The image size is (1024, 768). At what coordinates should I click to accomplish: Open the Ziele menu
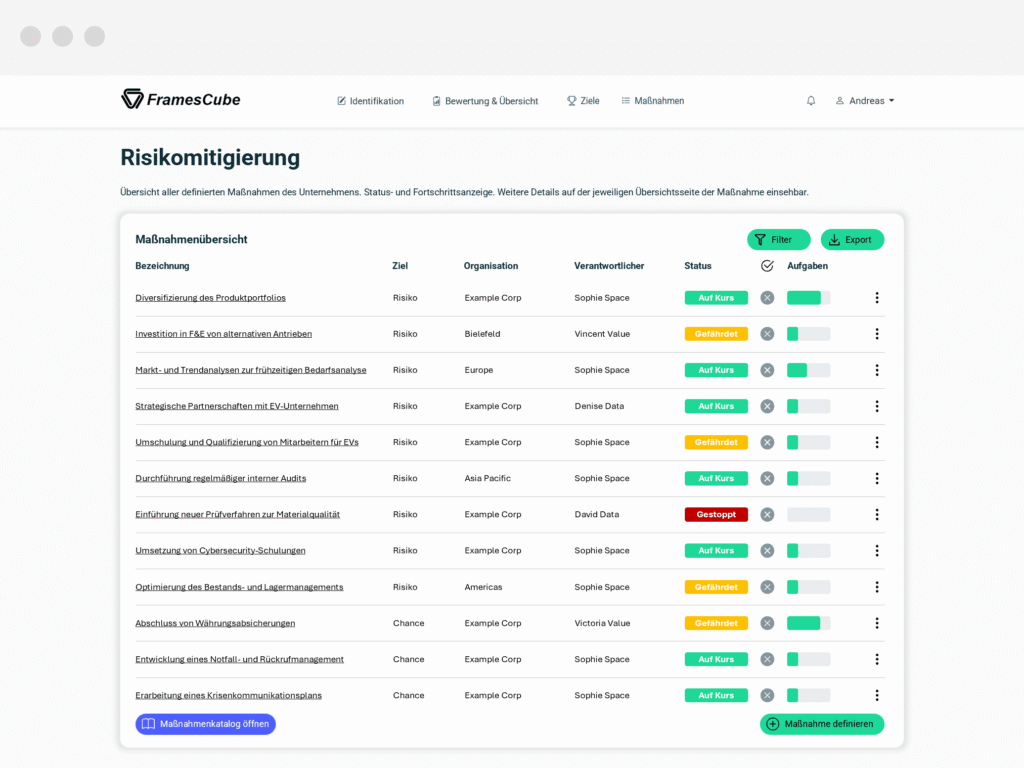583,101
